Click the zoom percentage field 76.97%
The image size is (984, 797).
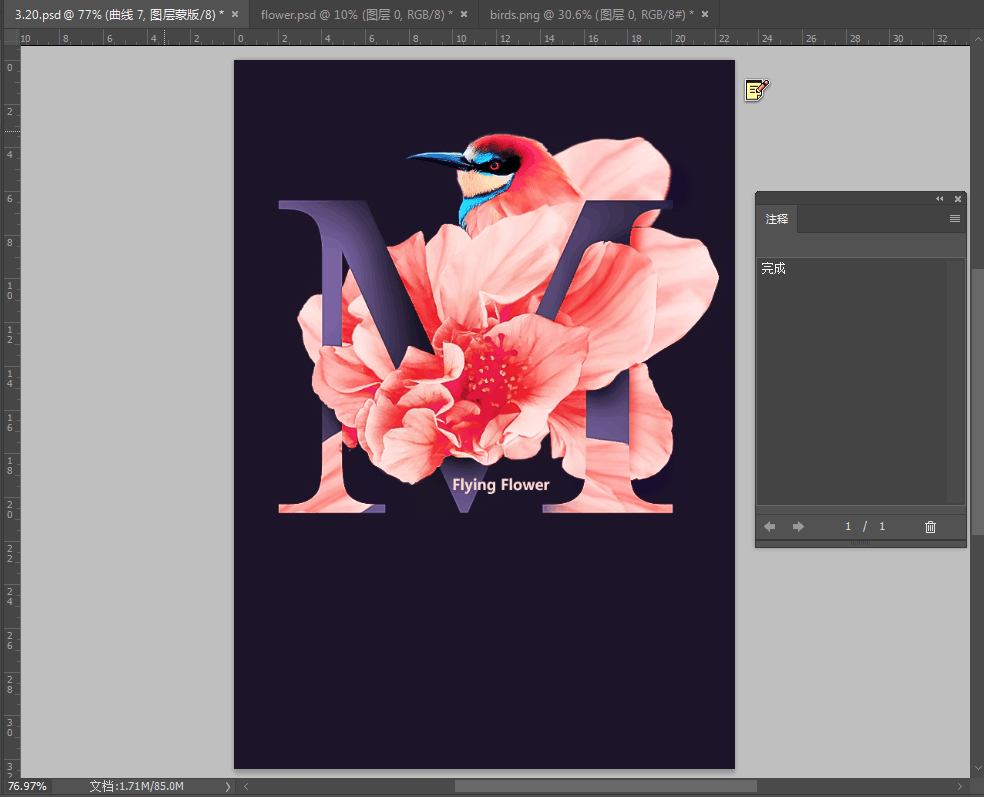coord(27,787)
